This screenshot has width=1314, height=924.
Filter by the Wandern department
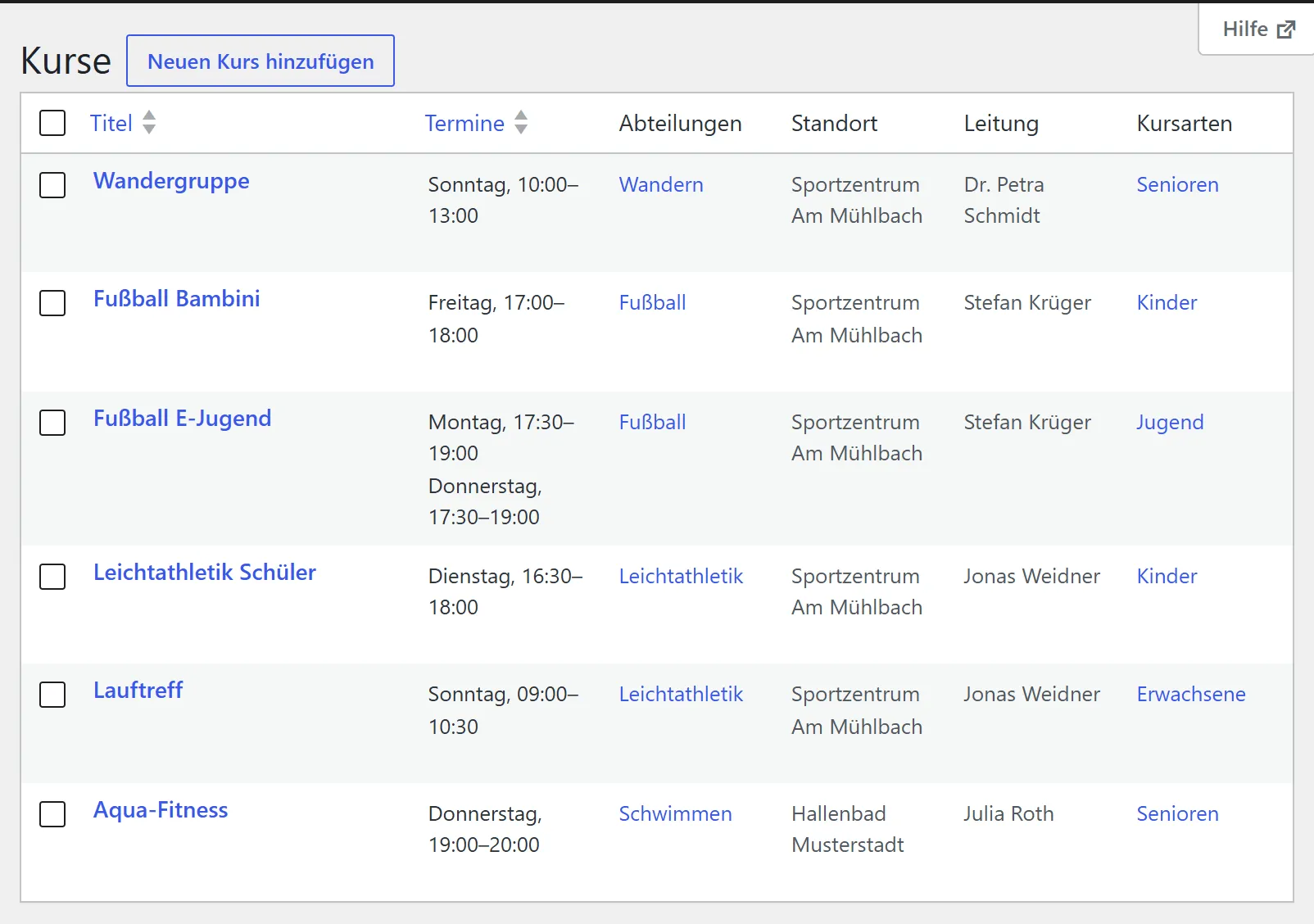click(x=661, y=185)
